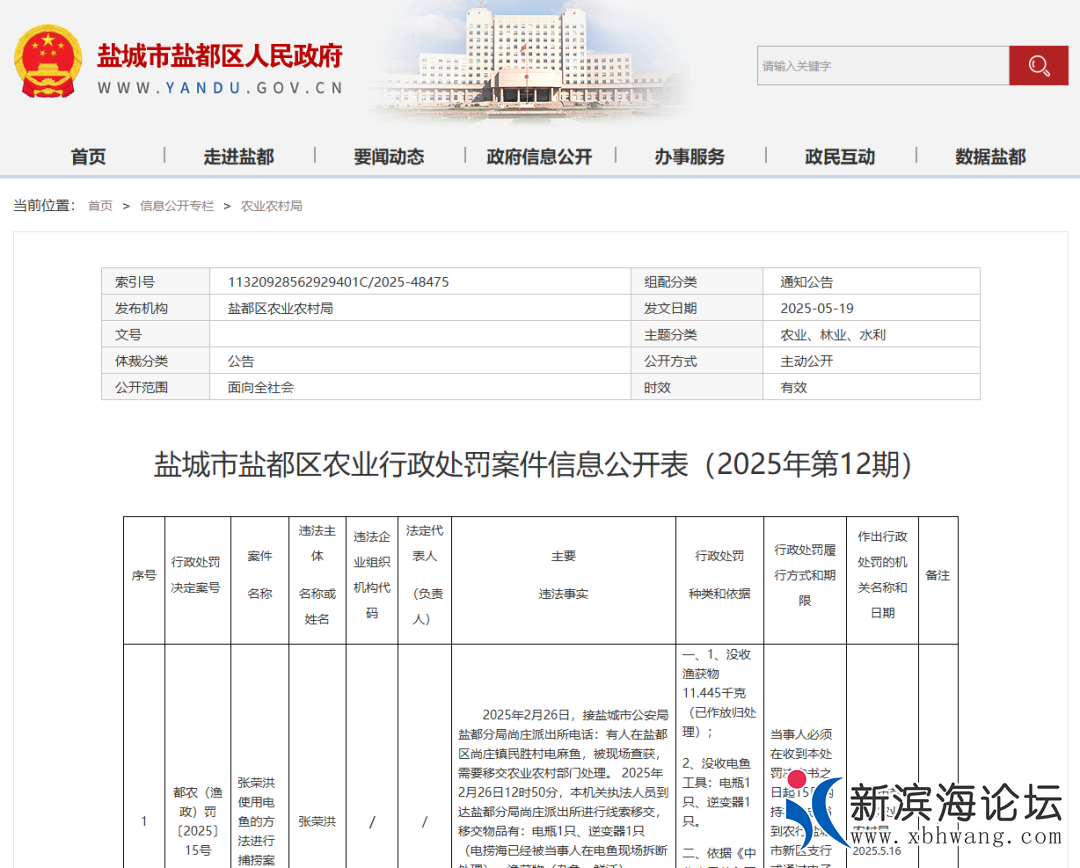Select 办事服务 in navigation bar

(x=690, y=157)
